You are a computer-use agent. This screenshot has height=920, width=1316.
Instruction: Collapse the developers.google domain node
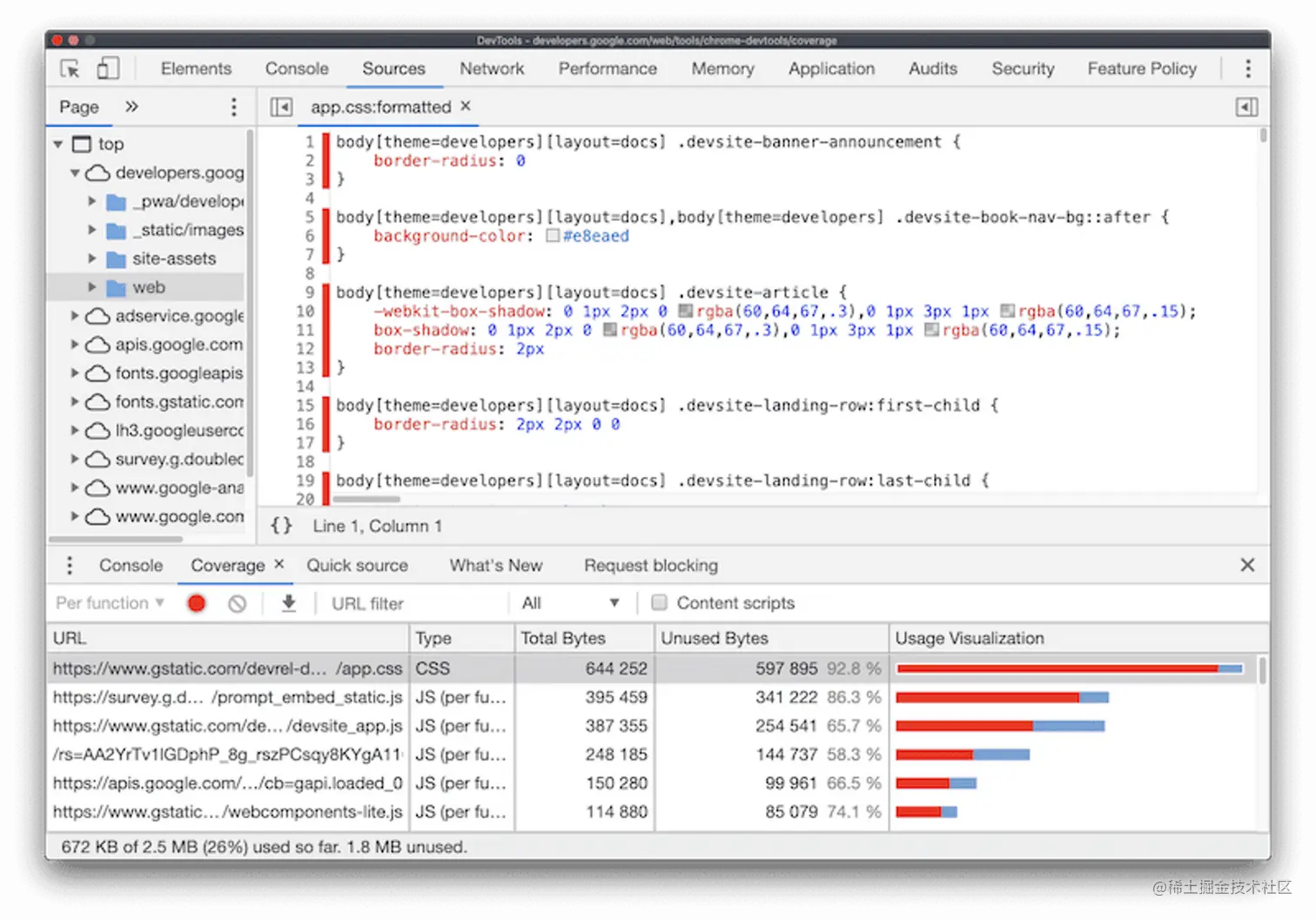click(75, 172)
